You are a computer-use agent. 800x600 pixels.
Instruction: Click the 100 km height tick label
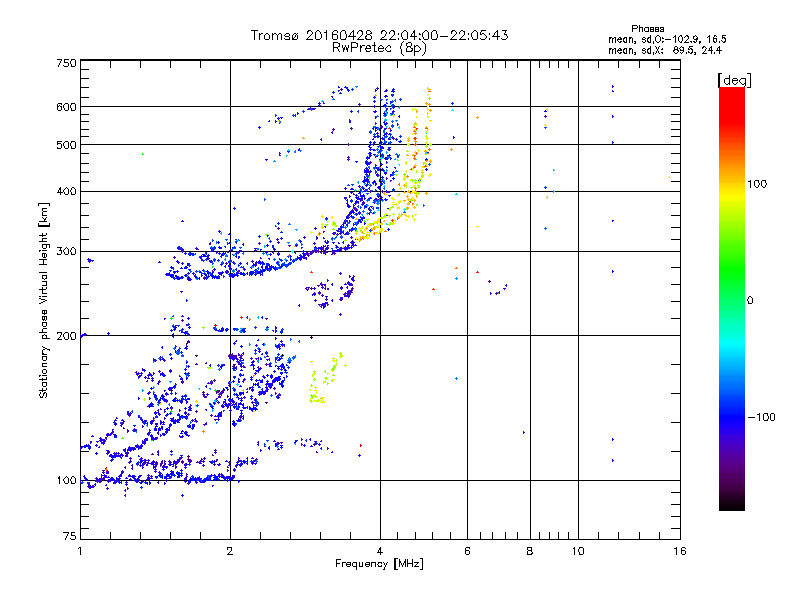coord(66,481)
